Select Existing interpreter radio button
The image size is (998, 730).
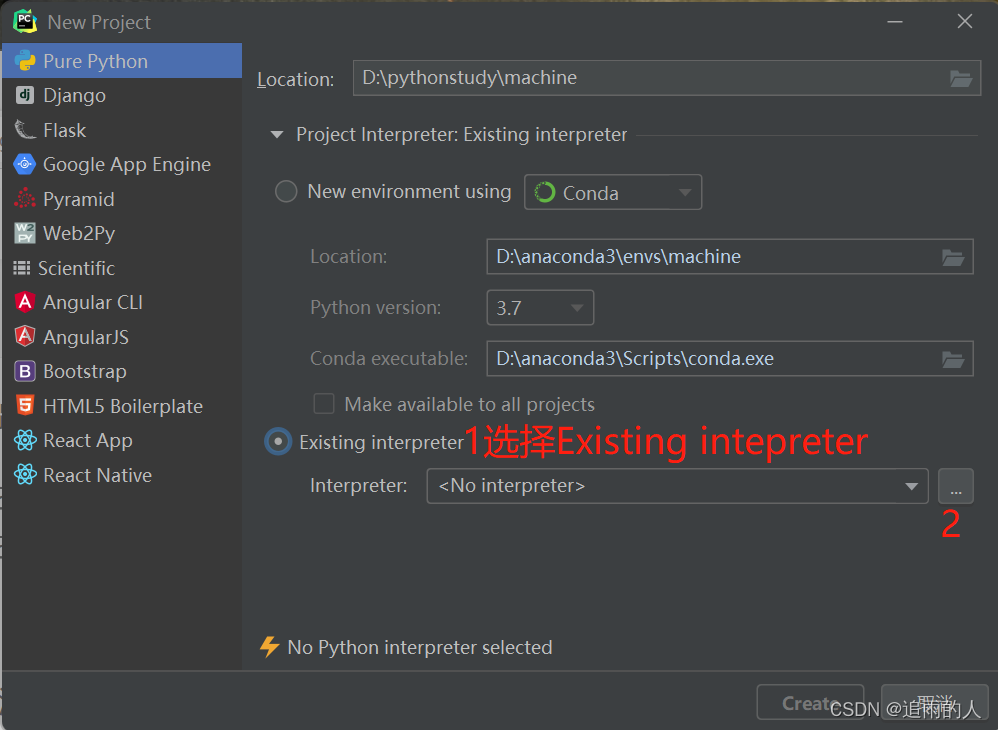[x=278, y=441]
